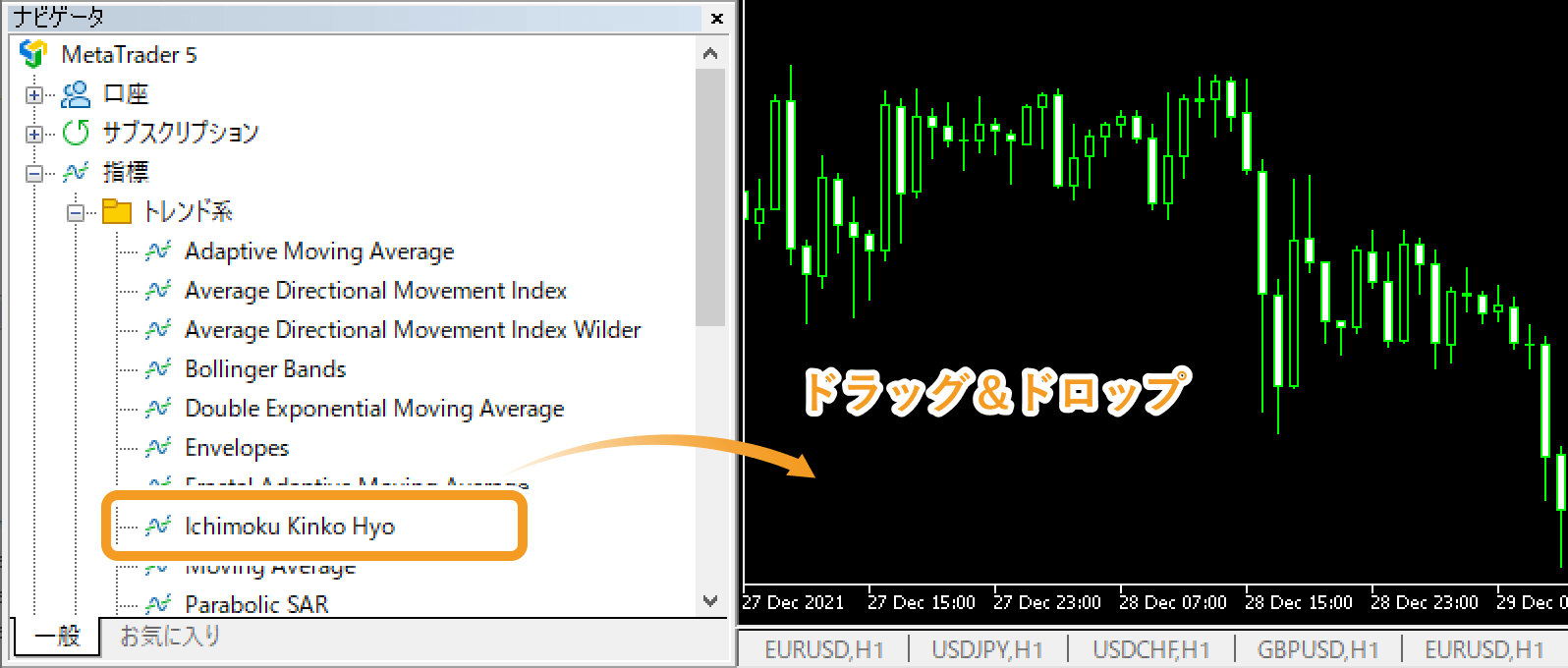
Task: Switch to the 一般 tab
Action: (57, 636)
